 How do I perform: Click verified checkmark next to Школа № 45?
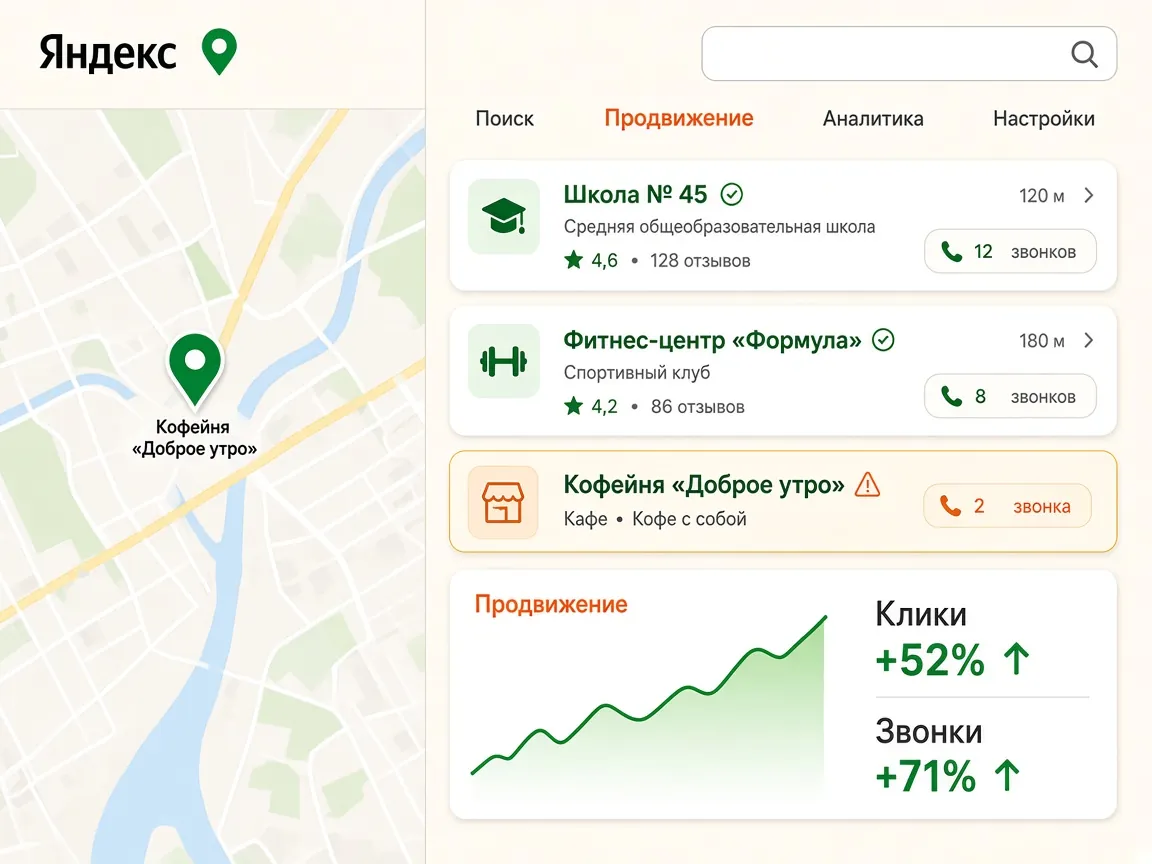click(732, 194)
